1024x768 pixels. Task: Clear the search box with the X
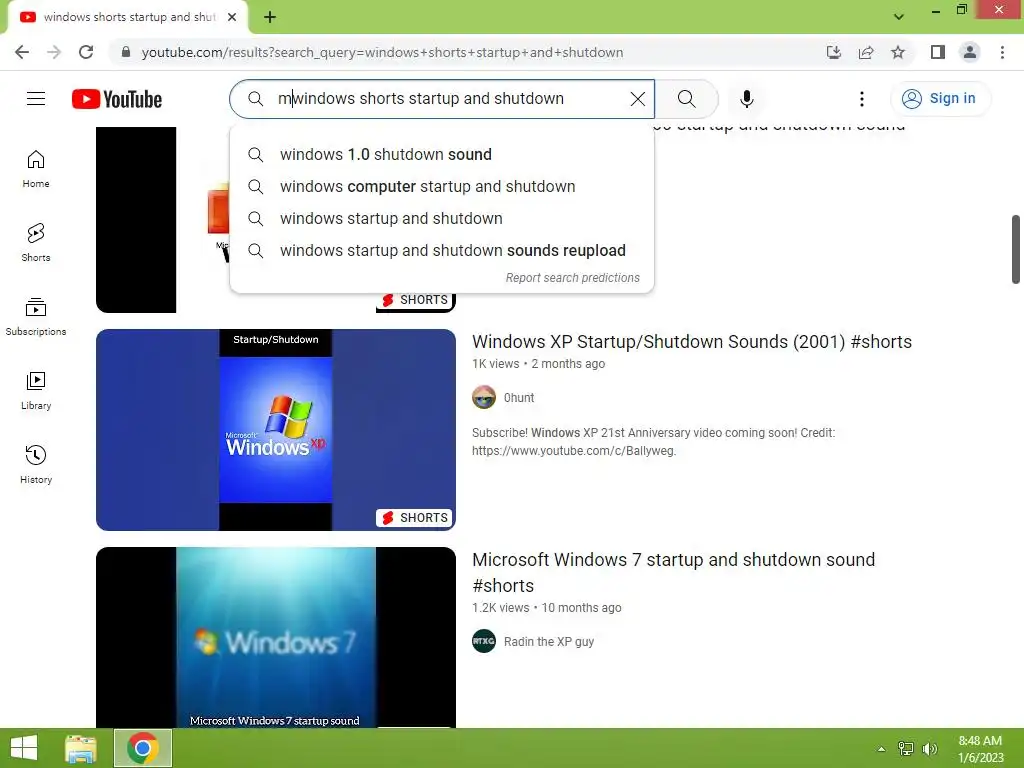[637, 99]
